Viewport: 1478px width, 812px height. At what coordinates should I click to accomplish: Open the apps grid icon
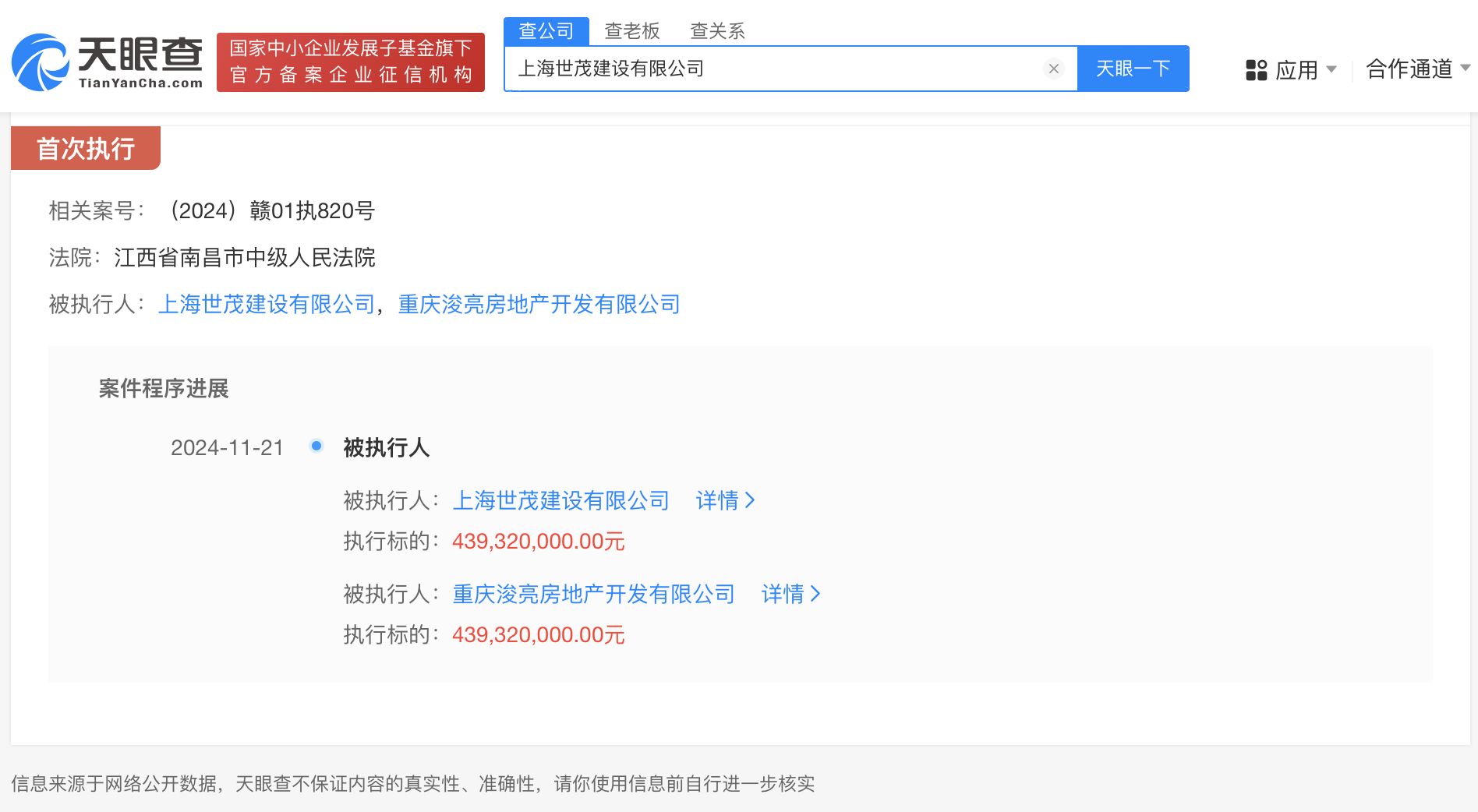click(x=1256, y=70)
